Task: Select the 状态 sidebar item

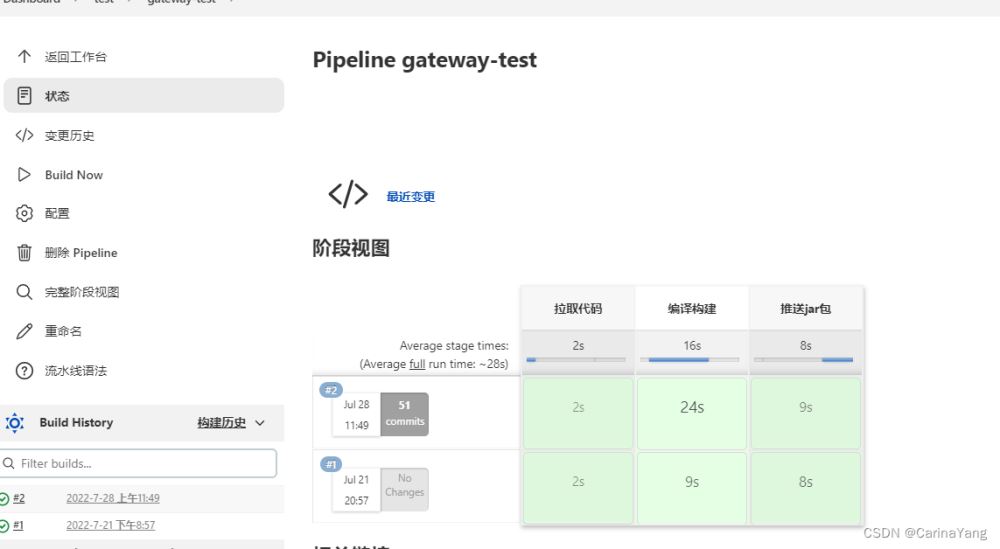Action: 143,96
